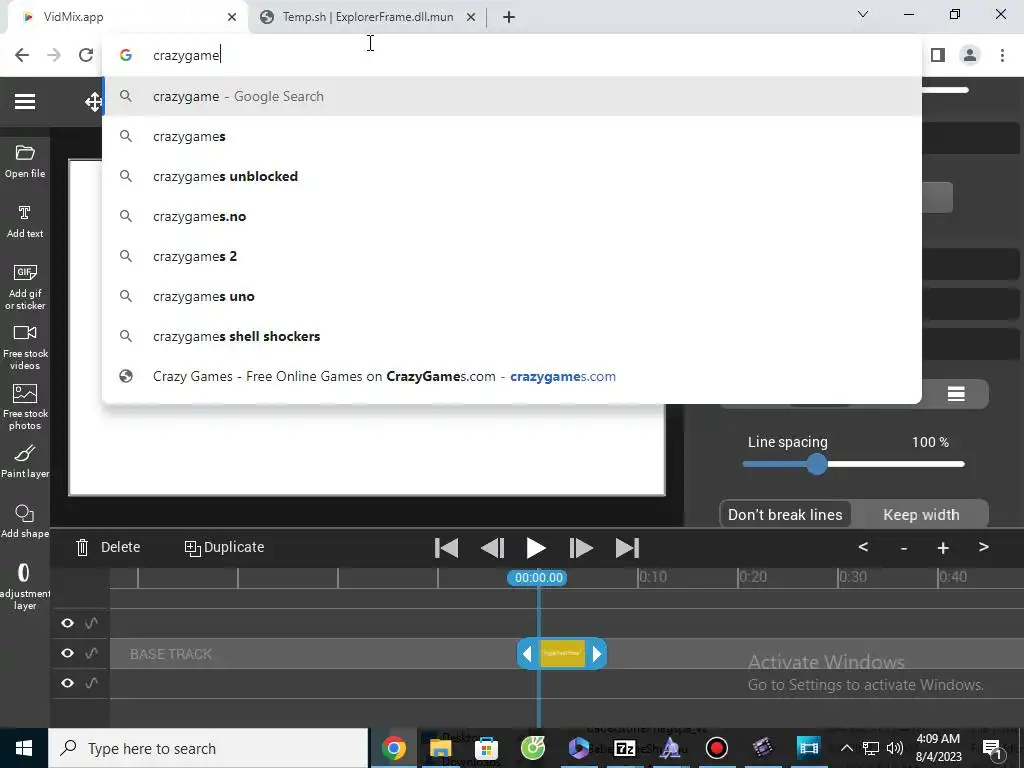Image resolution: width=1024 pixels, height=768 pixels.
Task: Close the Temp.sh tab
Action: click(471, 17)
